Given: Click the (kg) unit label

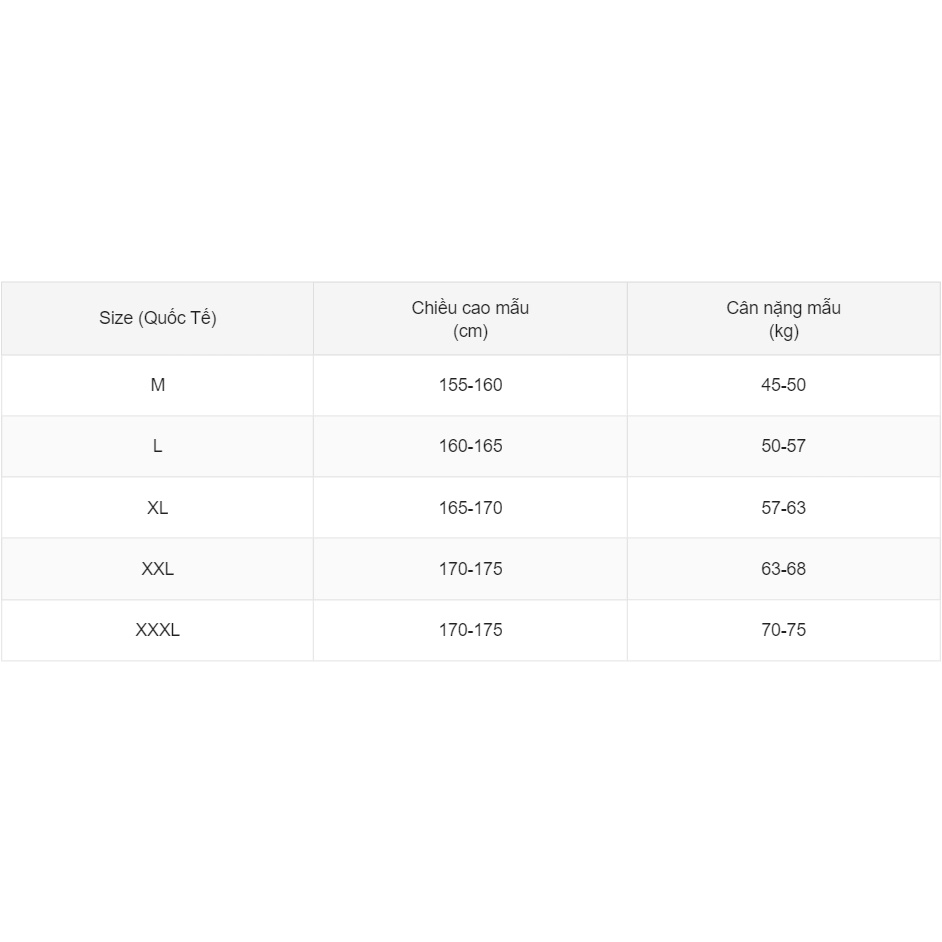Looking at the screenshot, I should (783, 332).
